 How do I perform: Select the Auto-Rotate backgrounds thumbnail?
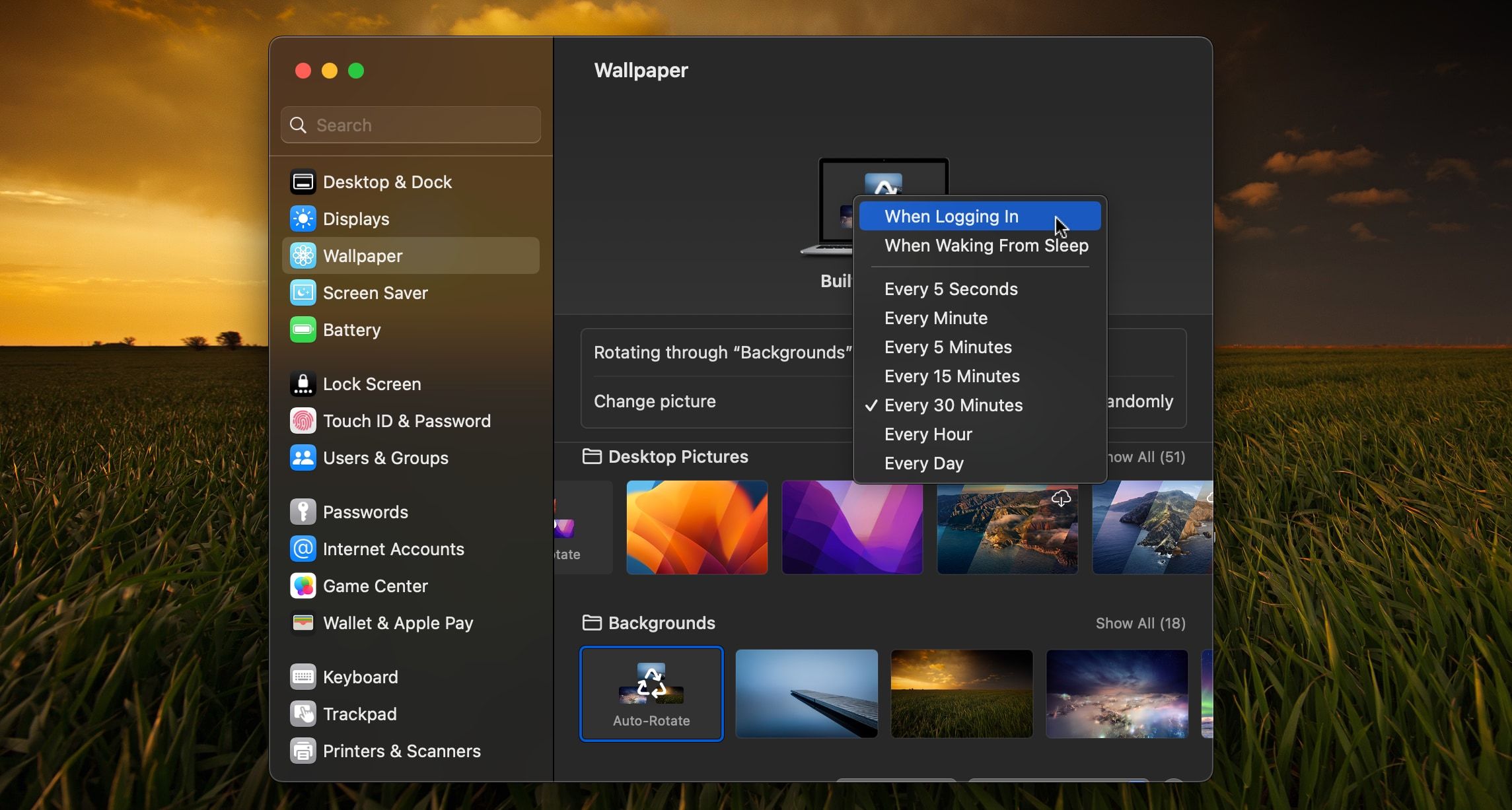pos(651,693)
